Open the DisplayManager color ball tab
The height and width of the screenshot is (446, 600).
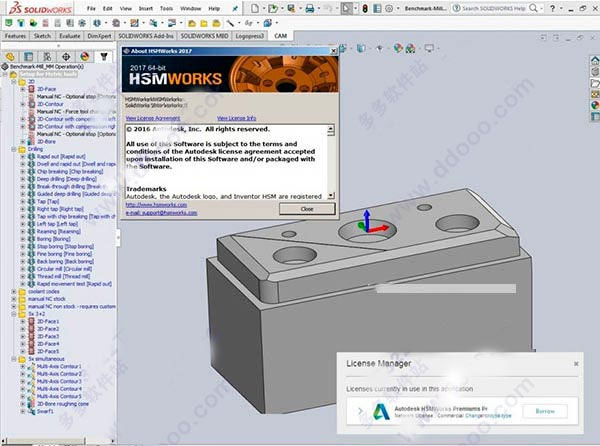(85, 57)
